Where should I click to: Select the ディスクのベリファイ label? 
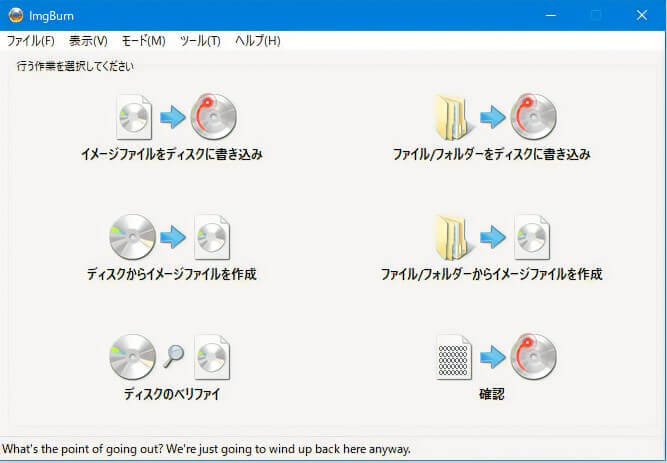172,394
